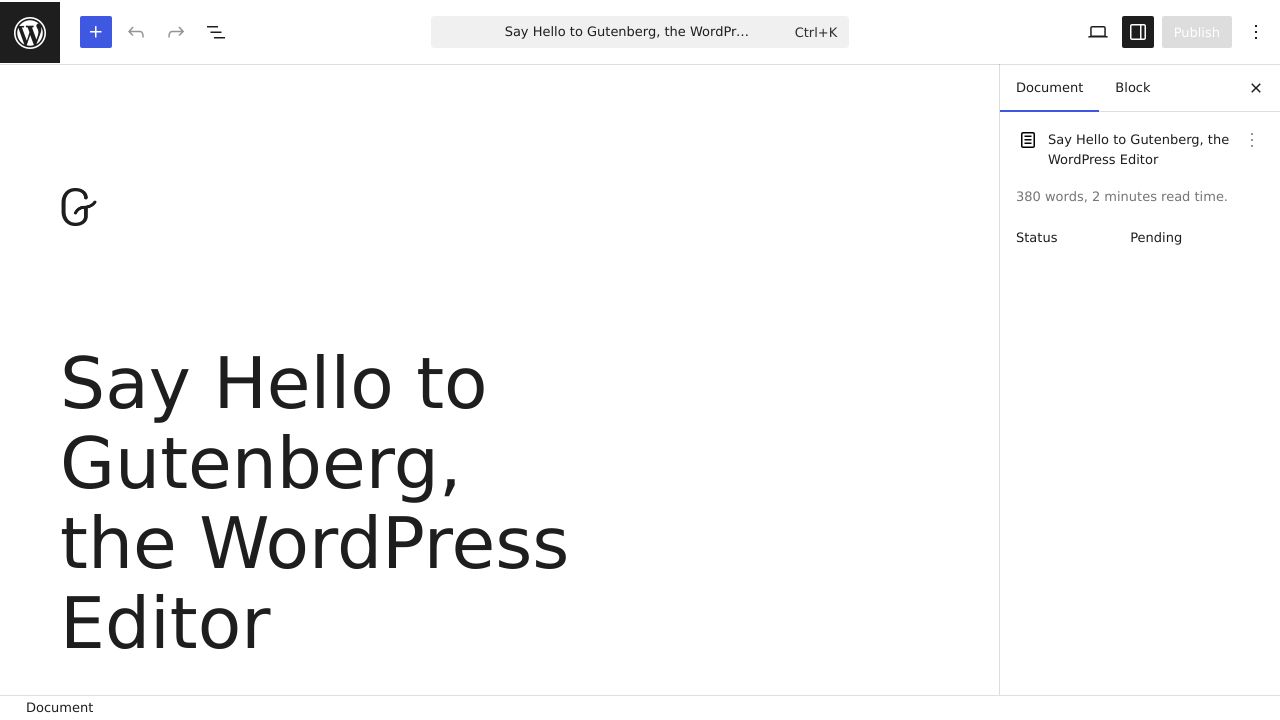1280x720 pixels.
Task: Open the Document Overview list view
Action: tap(216, 32)
